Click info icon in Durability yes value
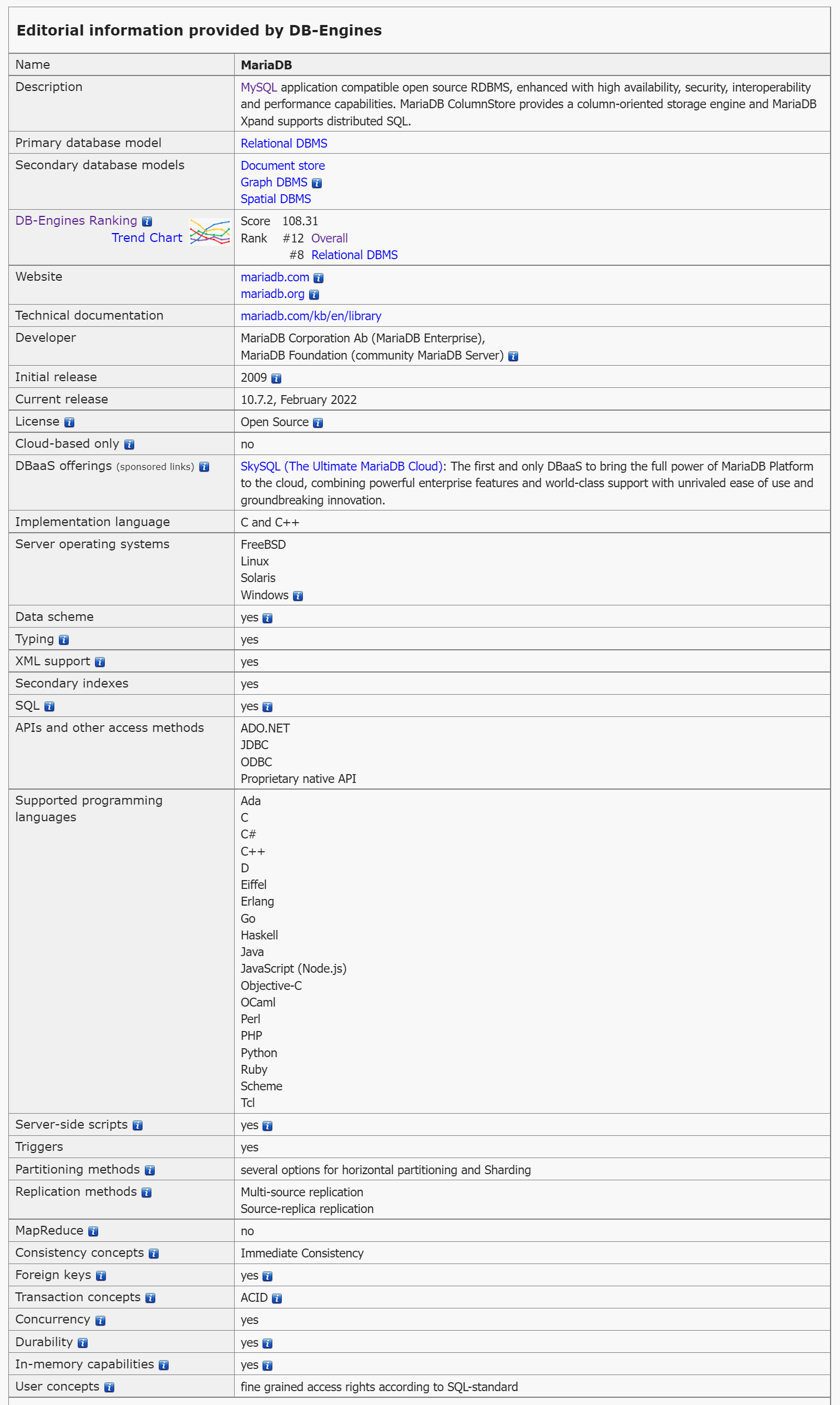 click(x=268, y=1343)
